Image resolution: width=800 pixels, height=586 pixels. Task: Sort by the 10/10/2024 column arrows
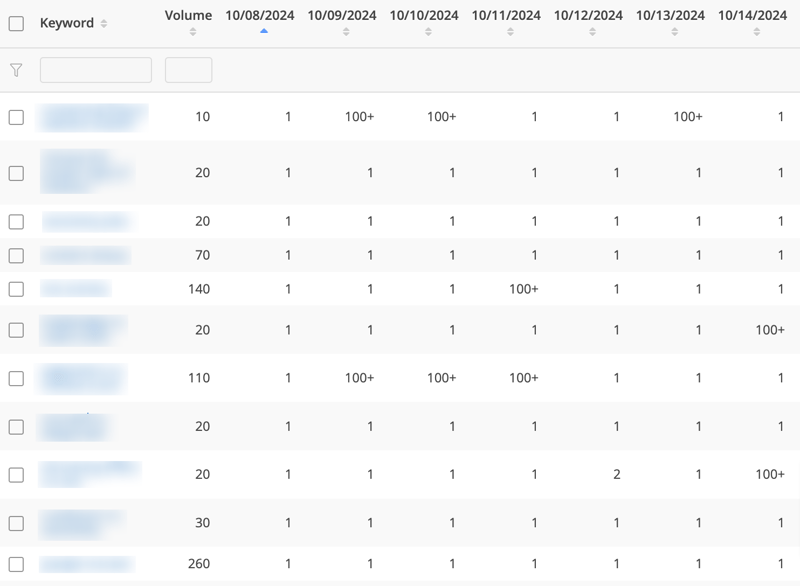click(428, 32)
